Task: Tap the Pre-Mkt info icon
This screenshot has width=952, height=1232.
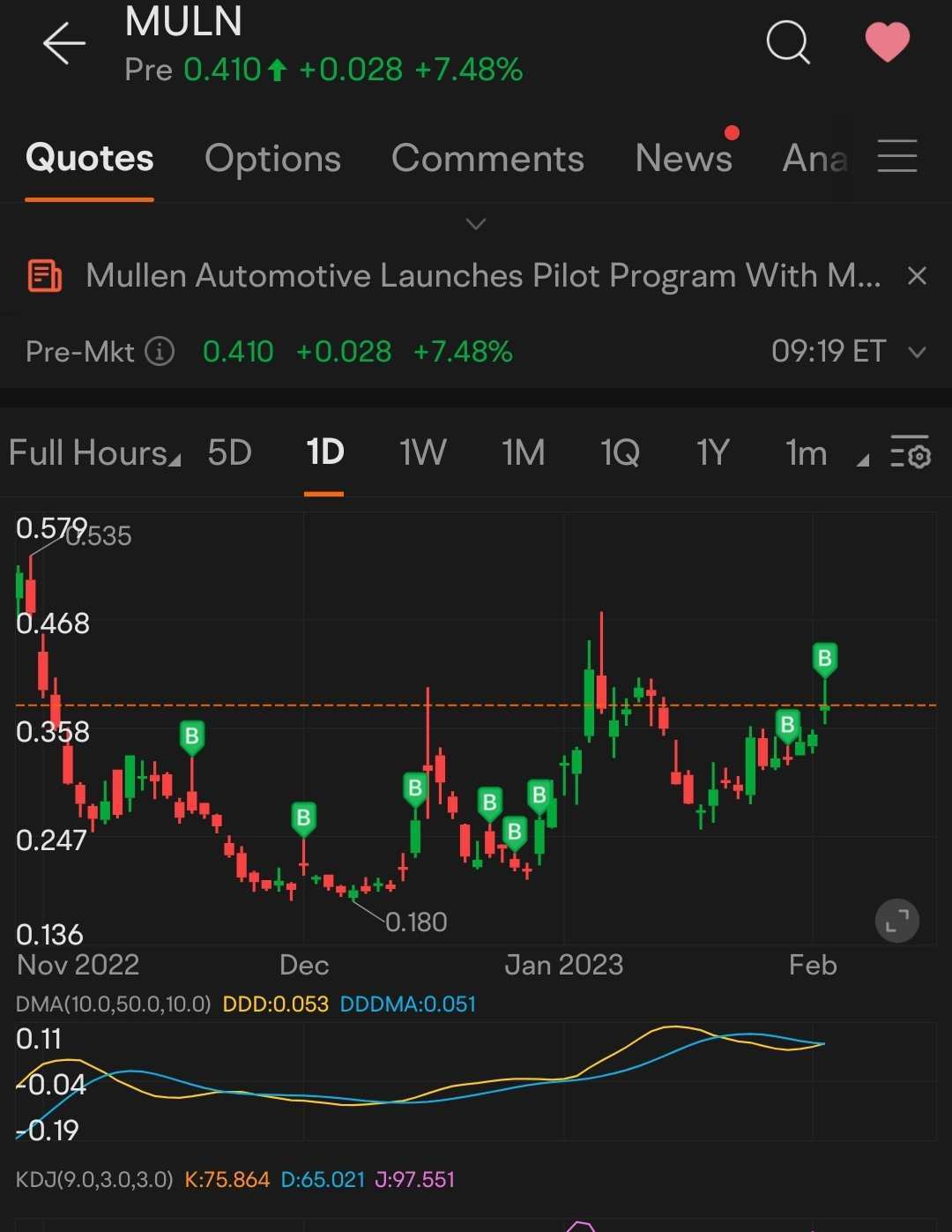Action: pyautogui.click(x=160, y=352)
